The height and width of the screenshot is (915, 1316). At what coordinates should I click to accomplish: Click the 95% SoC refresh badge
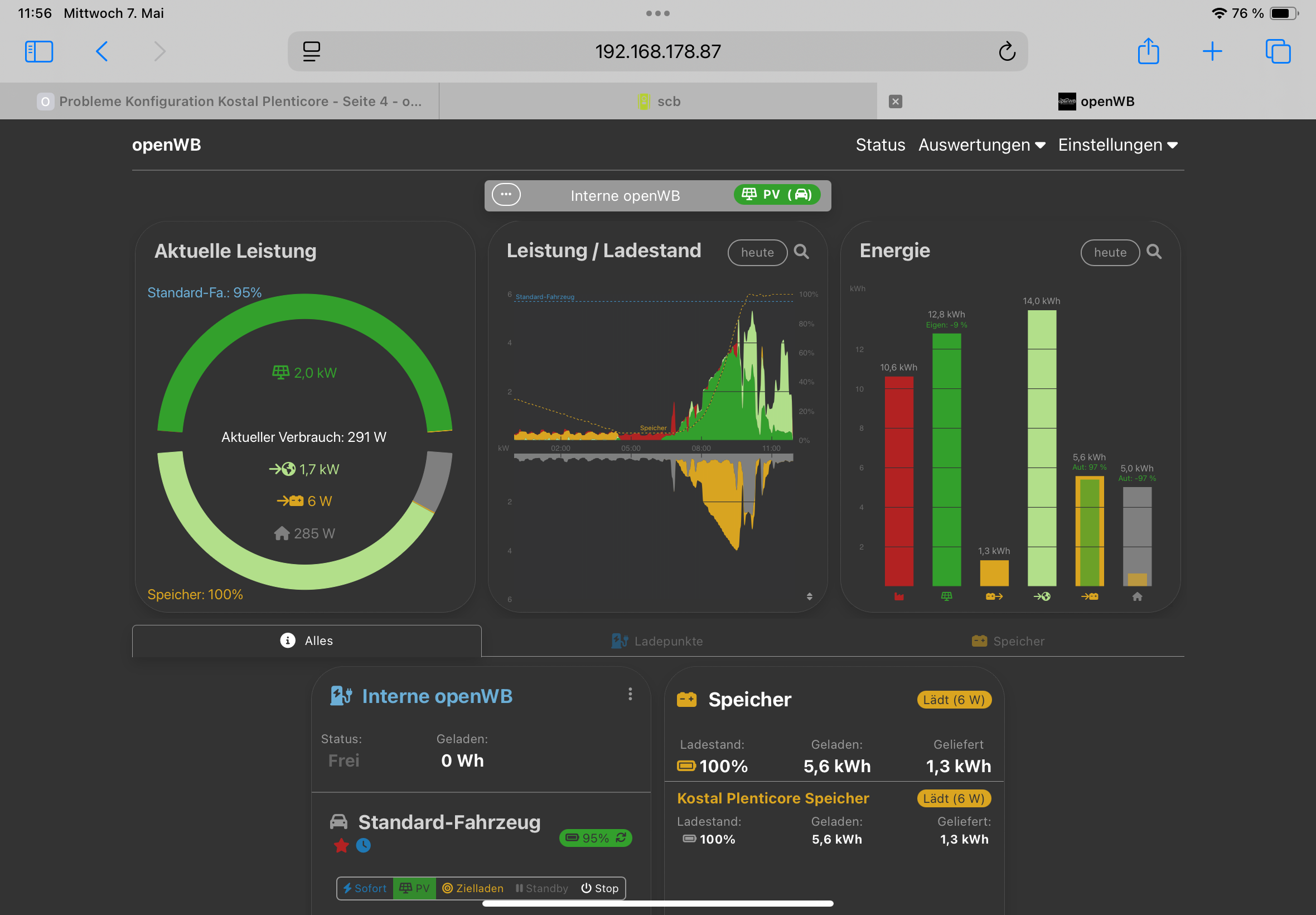(x=595, y=838)
